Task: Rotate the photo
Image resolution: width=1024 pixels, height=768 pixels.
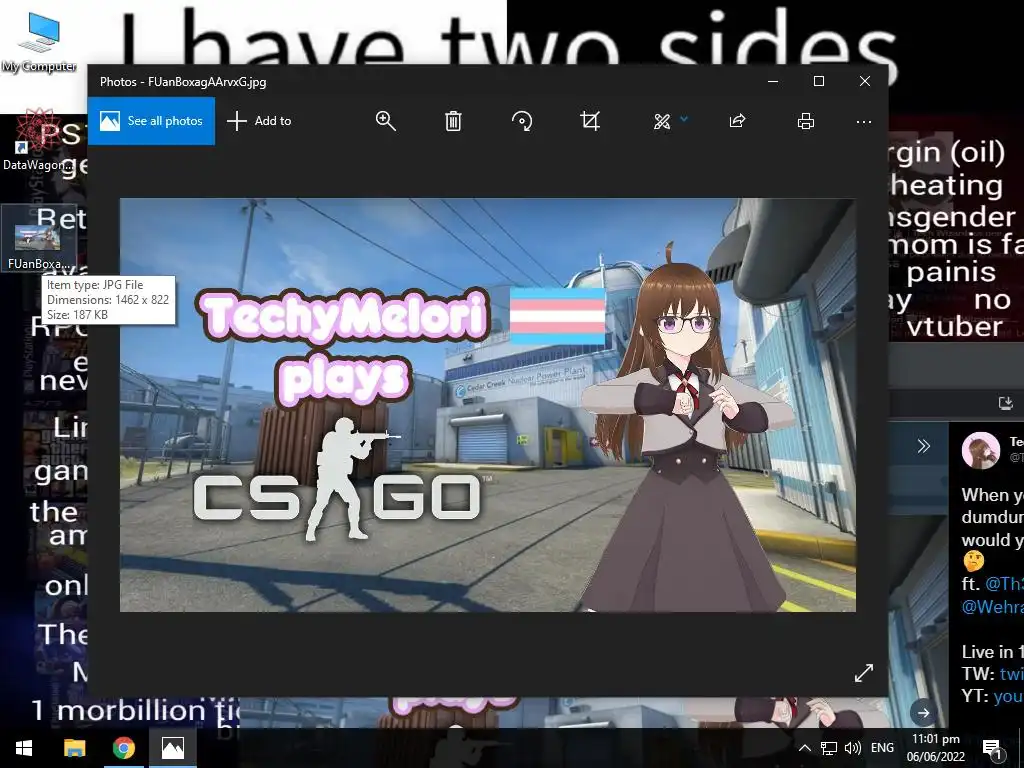Action: [x=522, y=121]
